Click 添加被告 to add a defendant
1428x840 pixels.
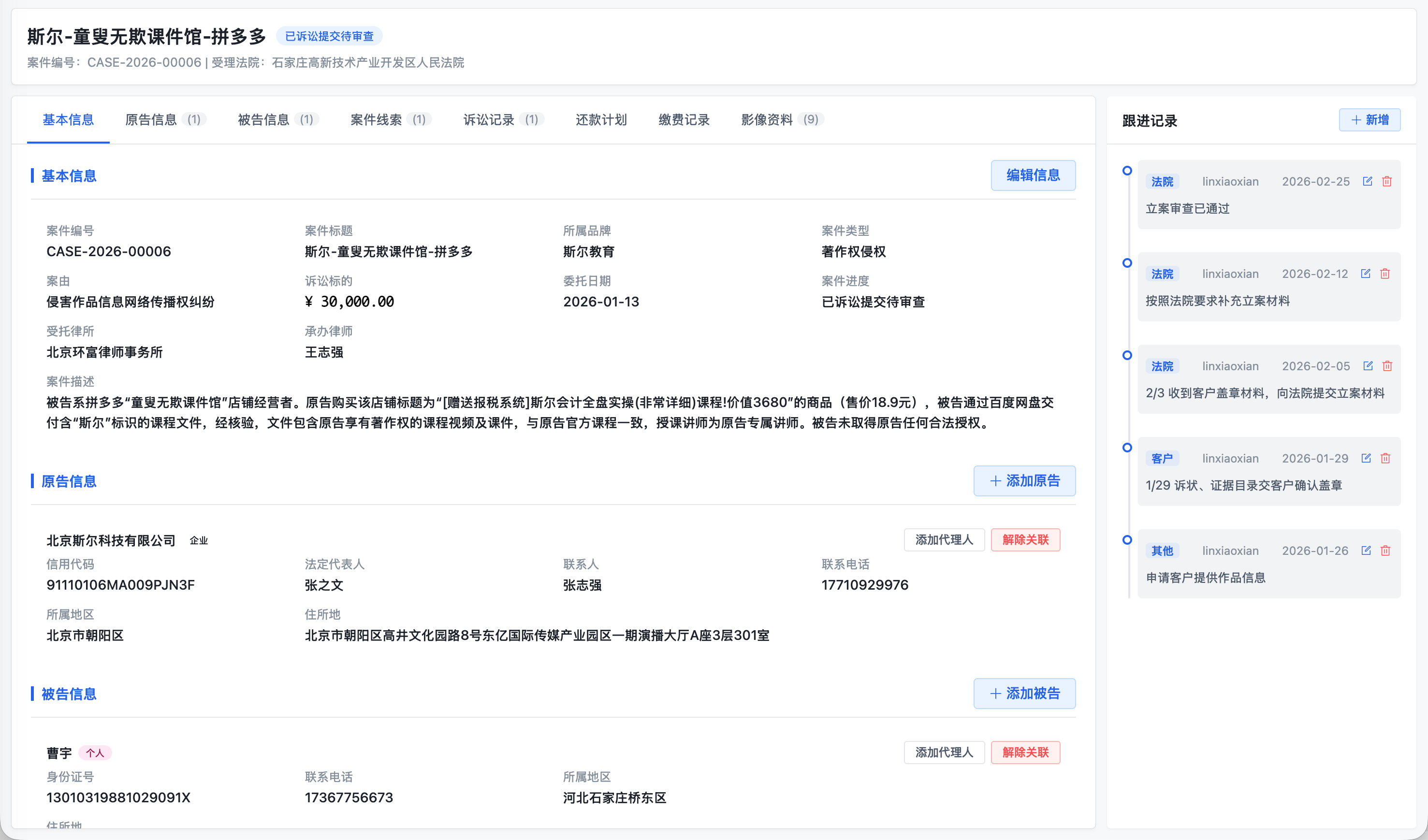pyautogui.click(x=1024, y=693)
